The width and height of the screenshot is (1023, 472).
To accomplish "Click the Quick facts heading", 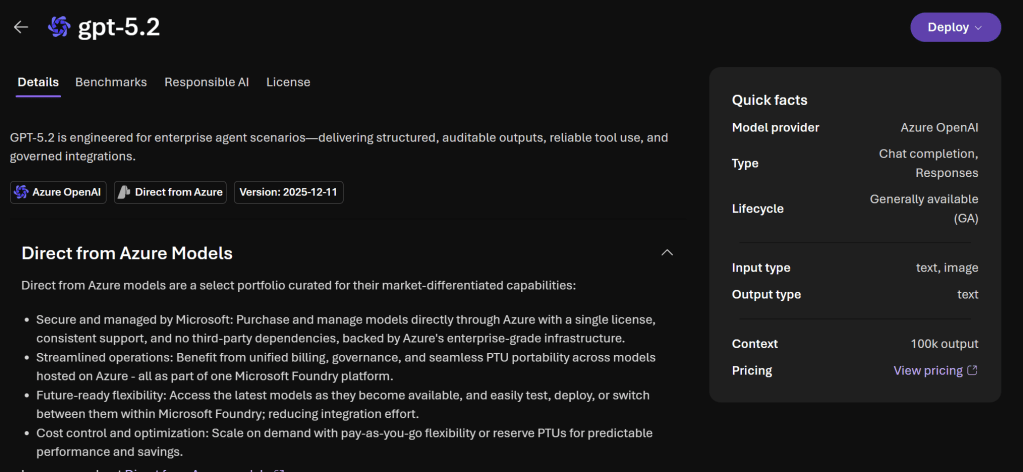I will tap(769, 100).
